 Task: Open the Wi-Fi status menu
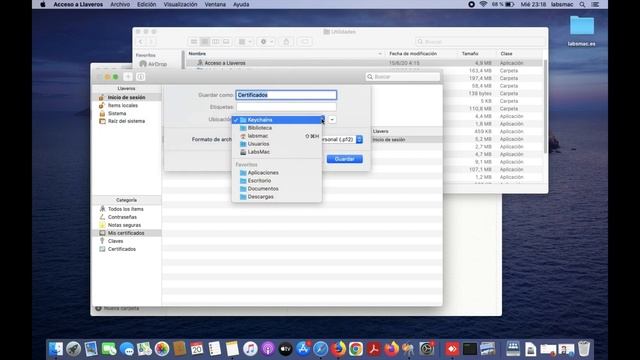tap(483, 4)
